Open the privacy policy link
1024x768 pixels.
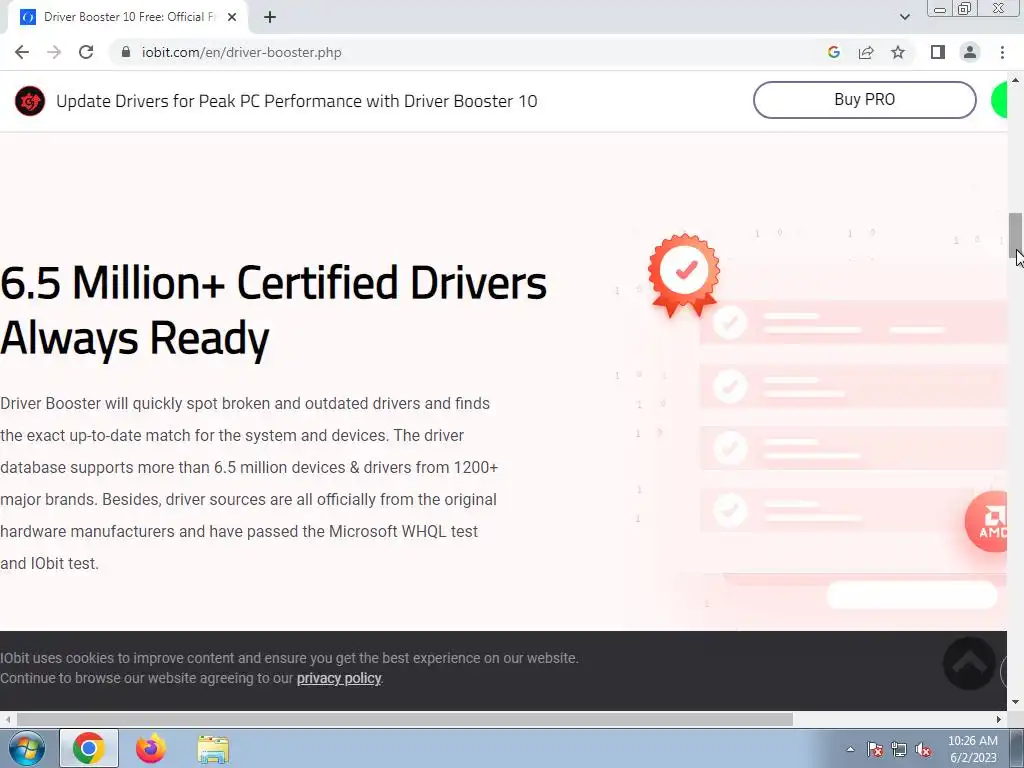[339, 678]
